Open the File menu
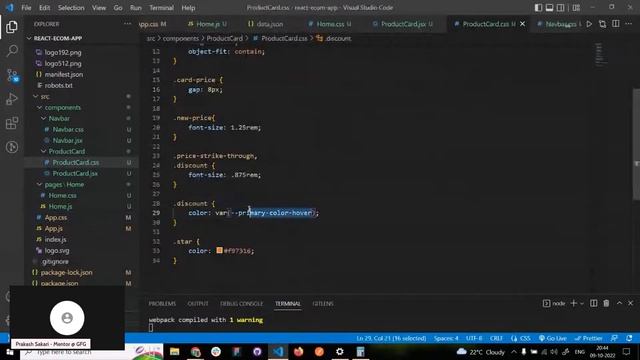 26,8
